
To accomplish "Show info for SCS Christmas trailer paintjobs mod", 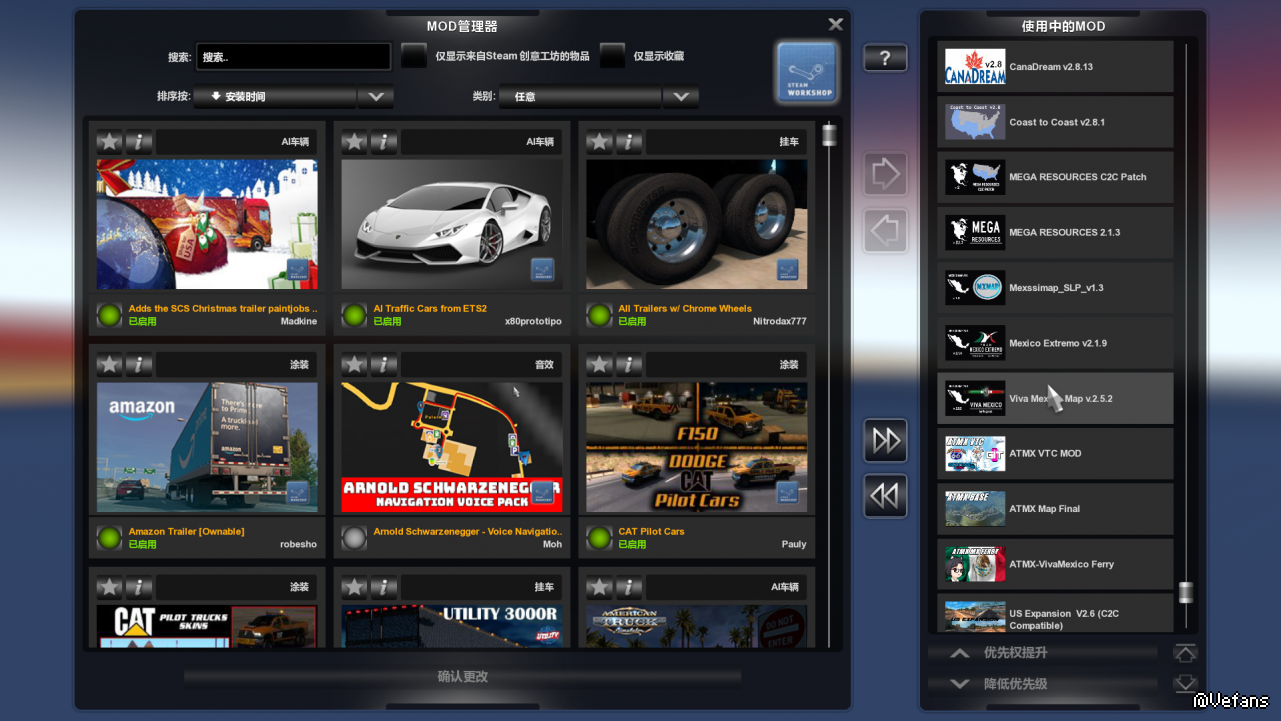I will pos(139,142).
